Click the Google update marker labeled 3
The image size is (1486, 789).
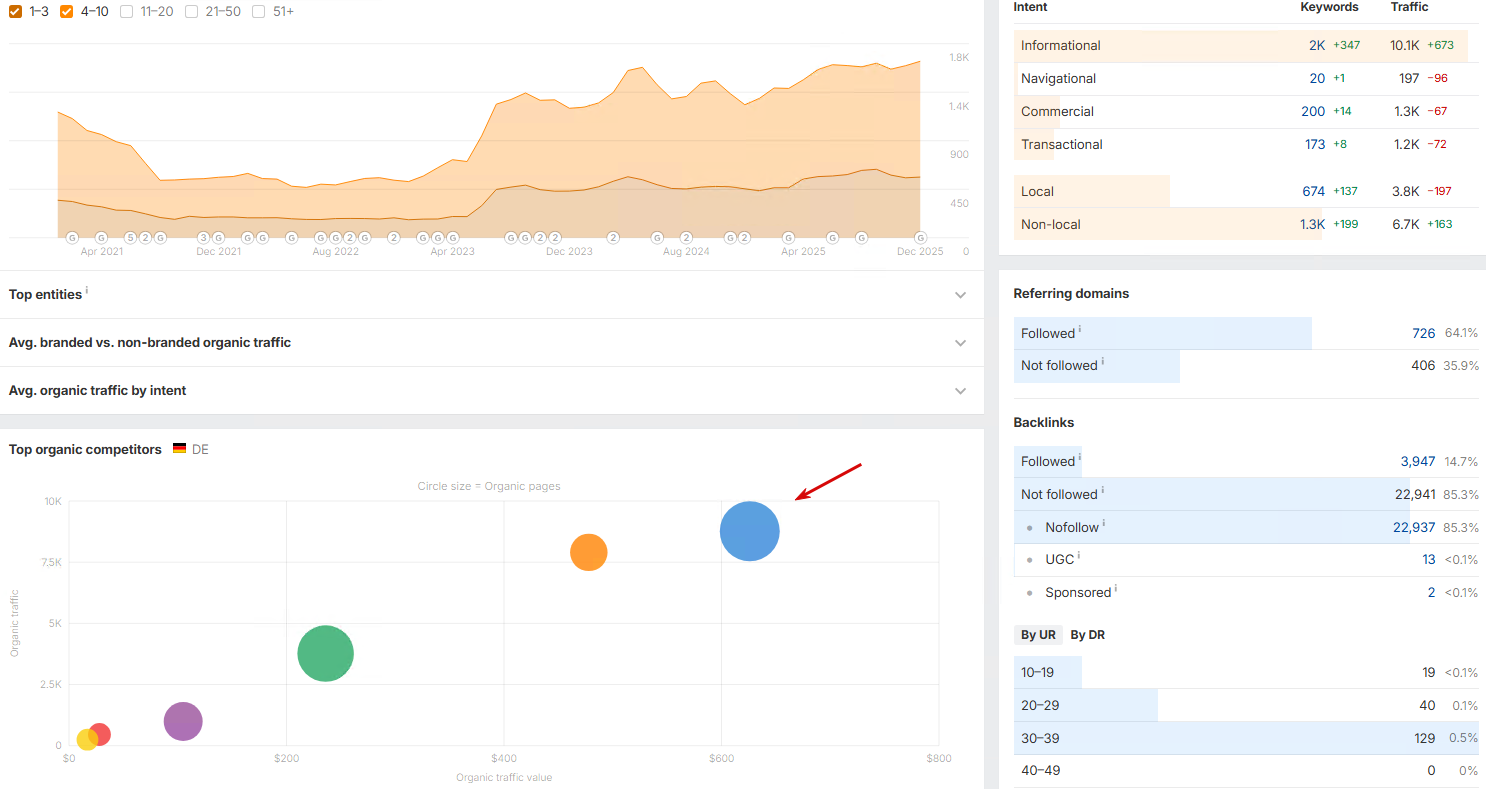coord(203,238)
